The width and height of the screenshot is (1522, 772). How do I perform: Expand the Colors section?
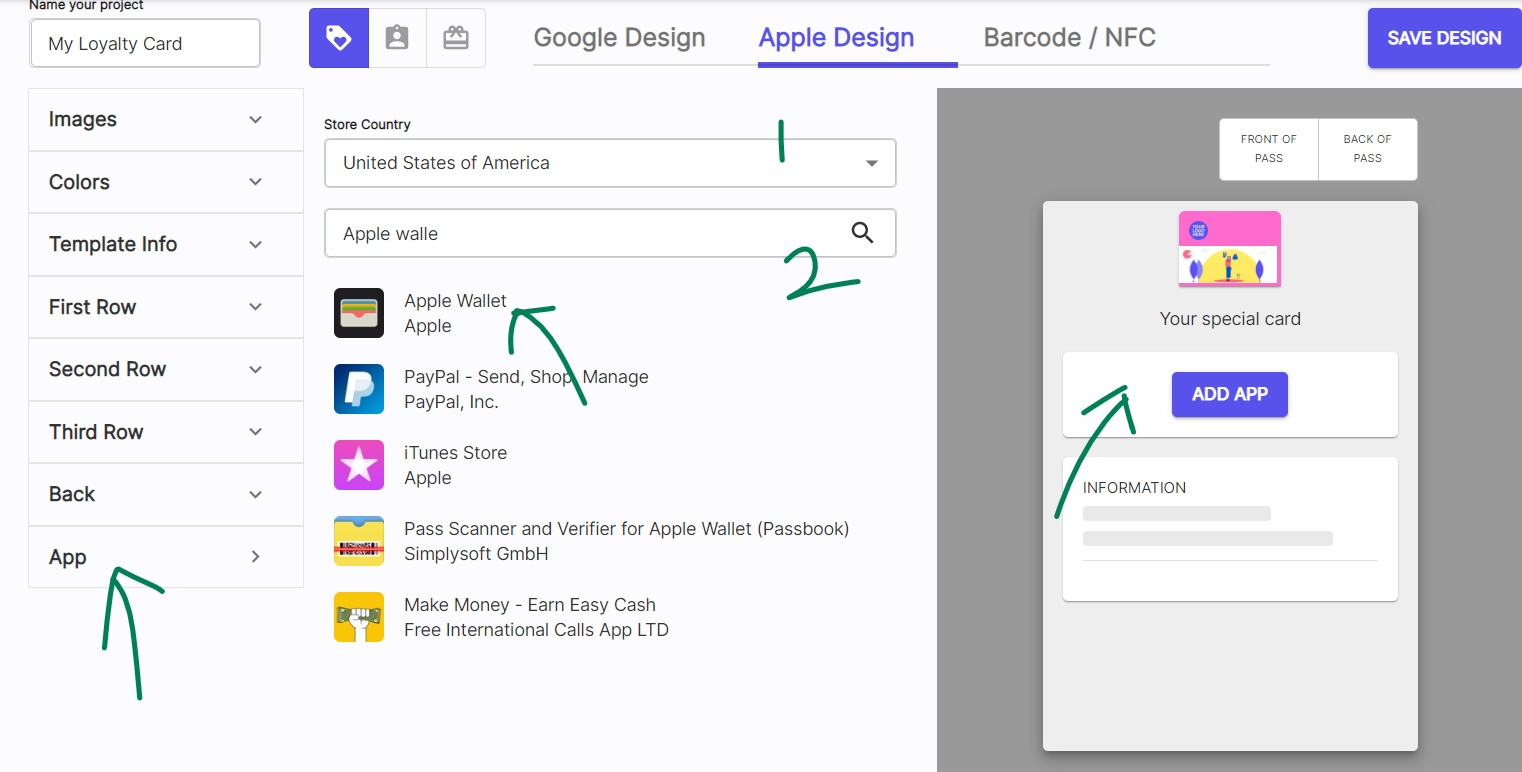166,182
